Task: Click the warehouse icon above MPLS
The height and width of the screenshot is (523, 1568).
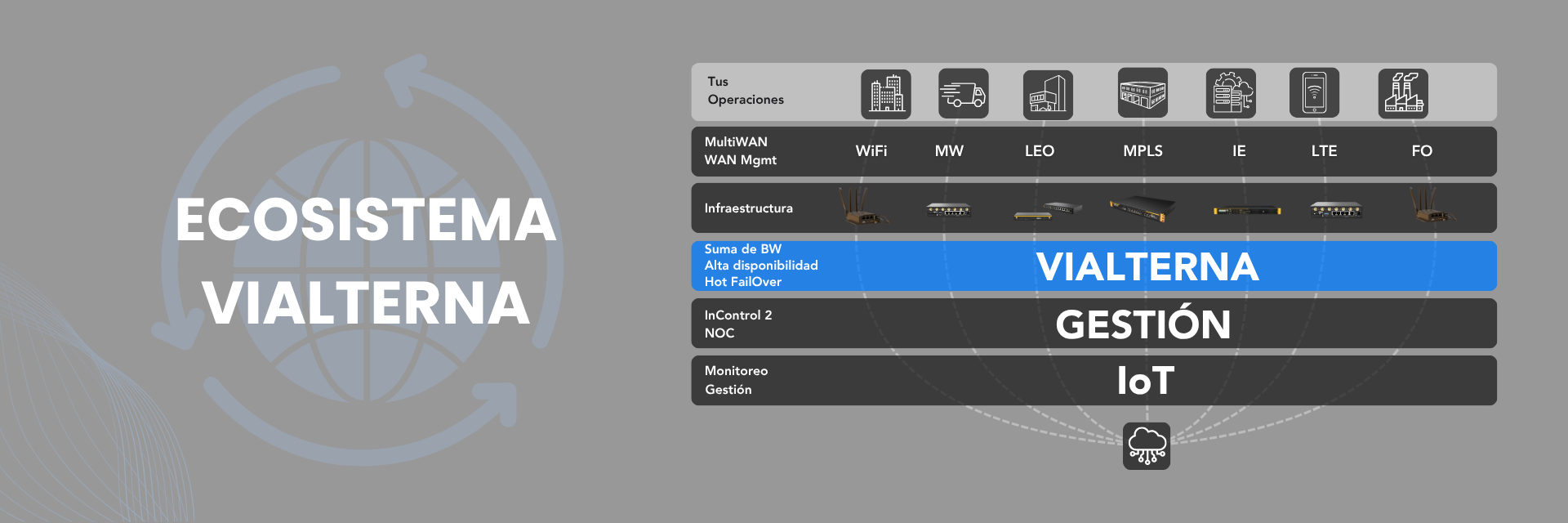Action: point(1143,93)
